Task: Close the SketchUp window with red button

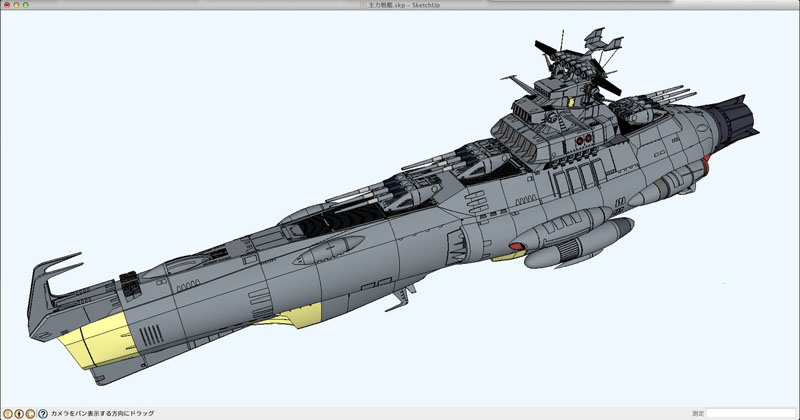Action: tap(6, 5)
